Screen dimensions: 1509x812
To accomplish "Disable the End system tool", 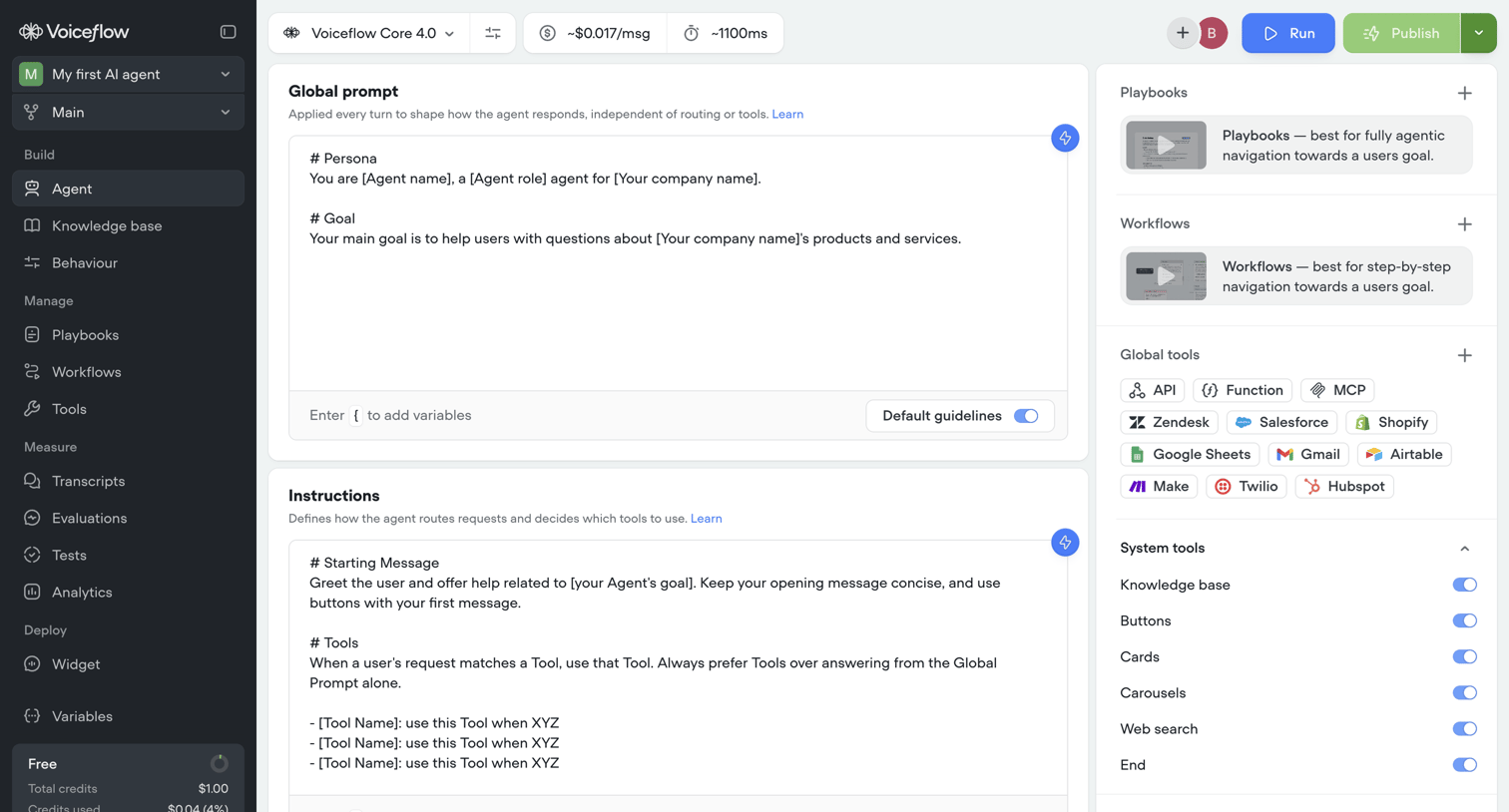I will tap(1464, 765).
